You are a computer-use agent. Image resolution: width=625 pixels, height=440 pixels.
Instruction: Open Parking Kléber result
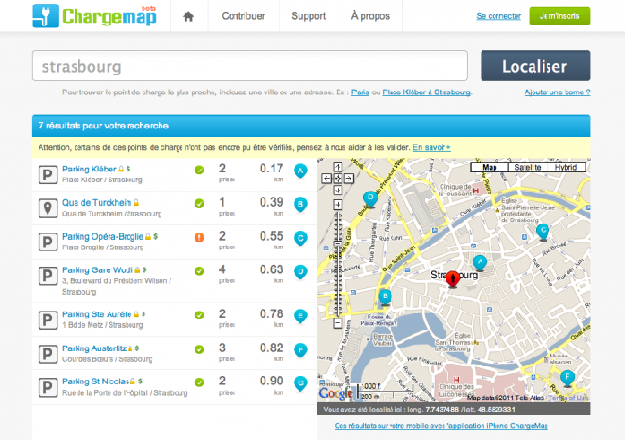coord(89,169)
